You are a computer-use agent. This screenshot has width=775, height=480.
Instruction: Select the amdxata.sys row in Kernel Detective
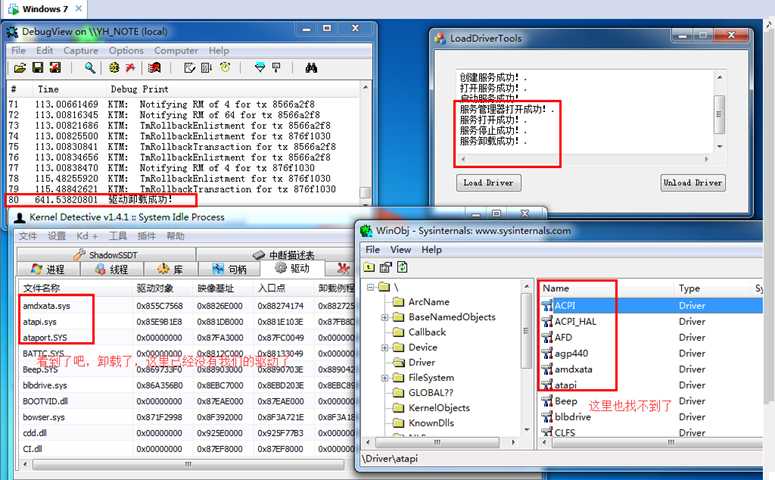coord(187,306)
